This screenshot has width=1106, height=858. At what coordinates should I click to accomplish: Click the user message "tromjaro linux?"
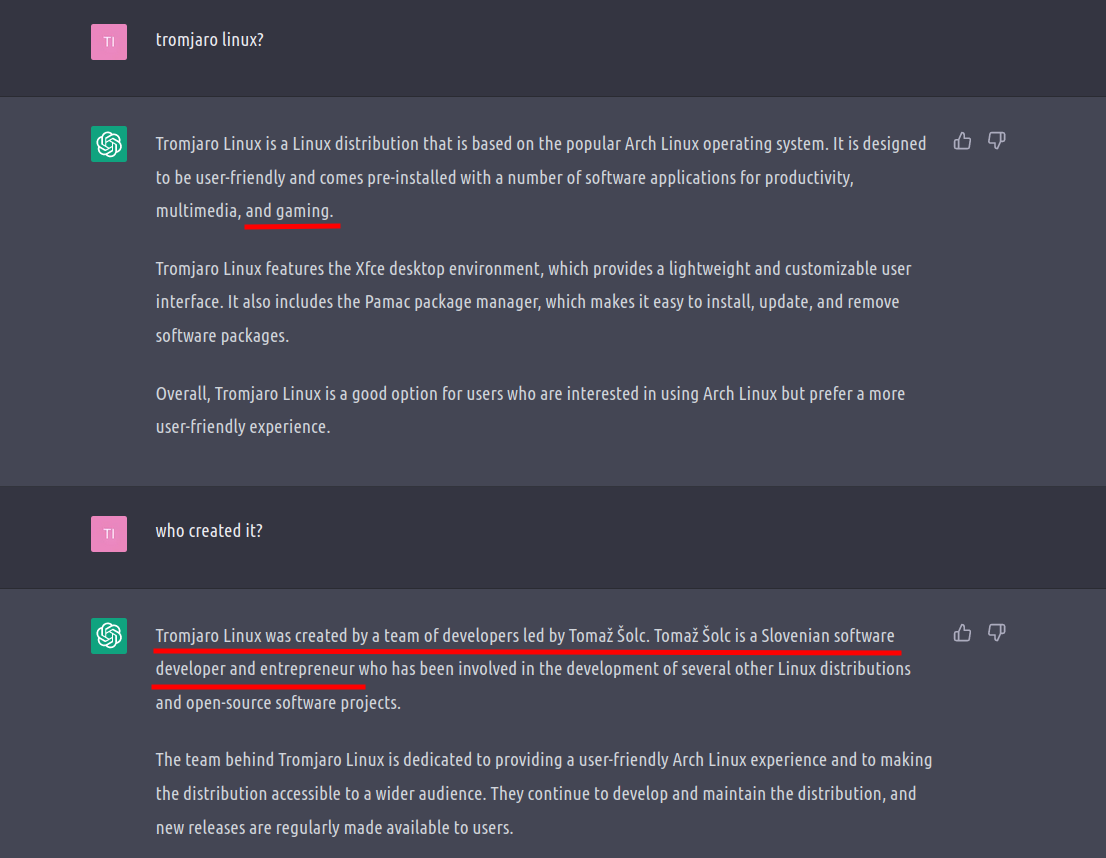[x=210, y=40]
